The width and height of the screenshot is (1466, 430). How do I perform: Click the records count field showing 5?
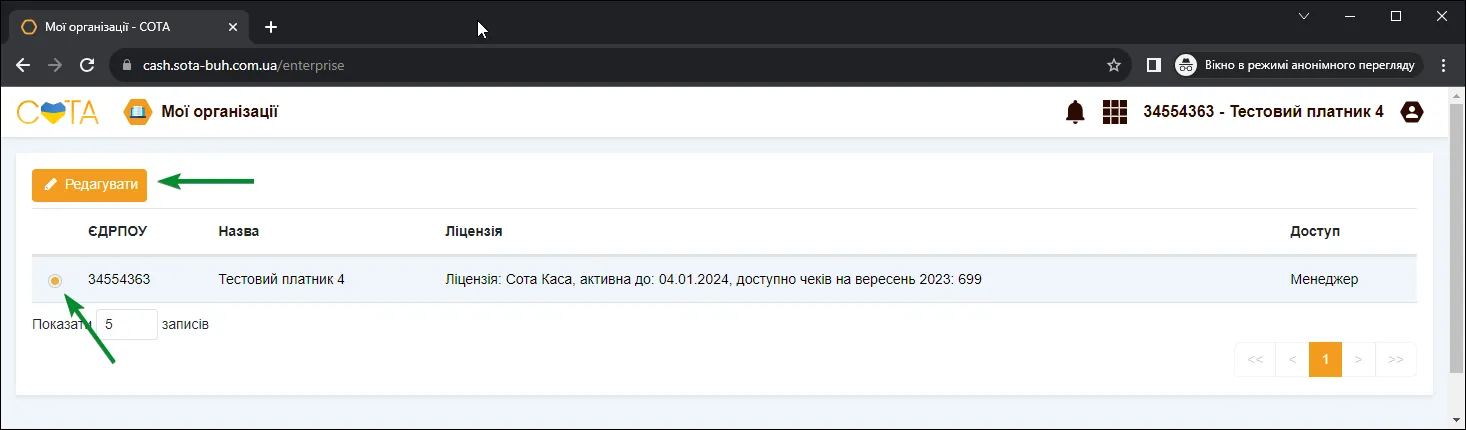click(x=127, y=324)
